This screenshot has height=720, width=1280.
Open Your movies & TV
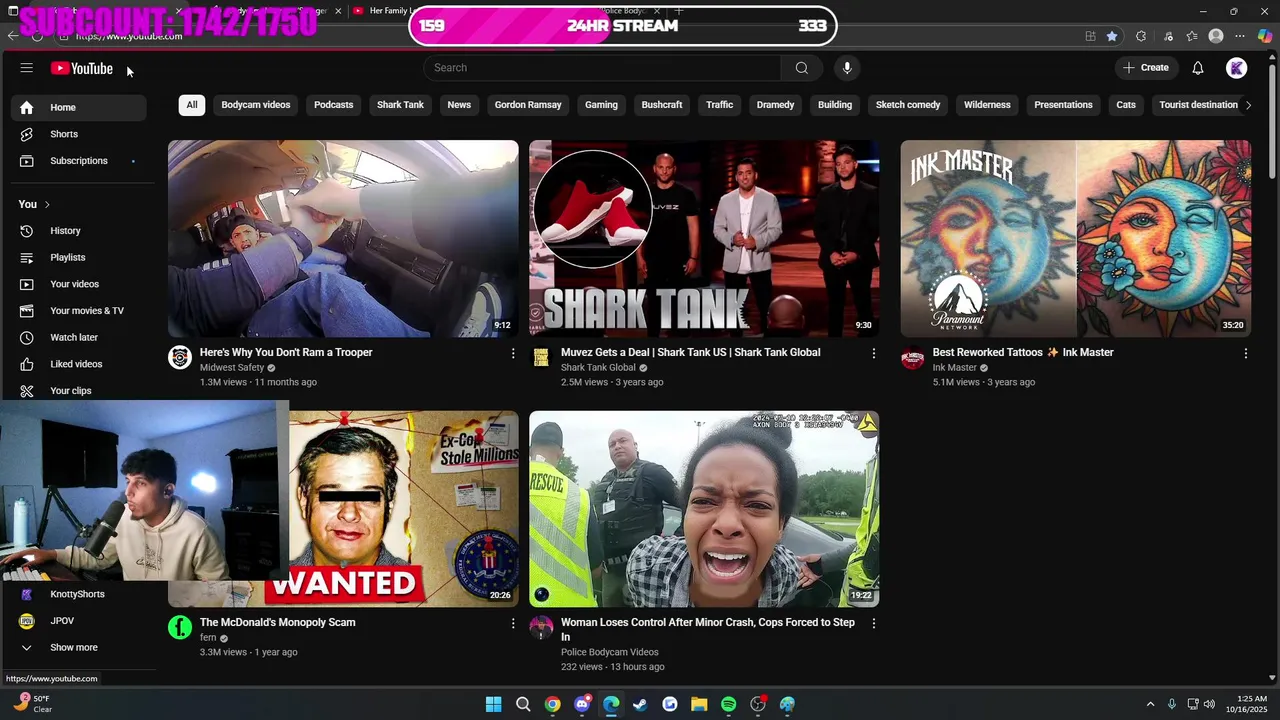78,311
